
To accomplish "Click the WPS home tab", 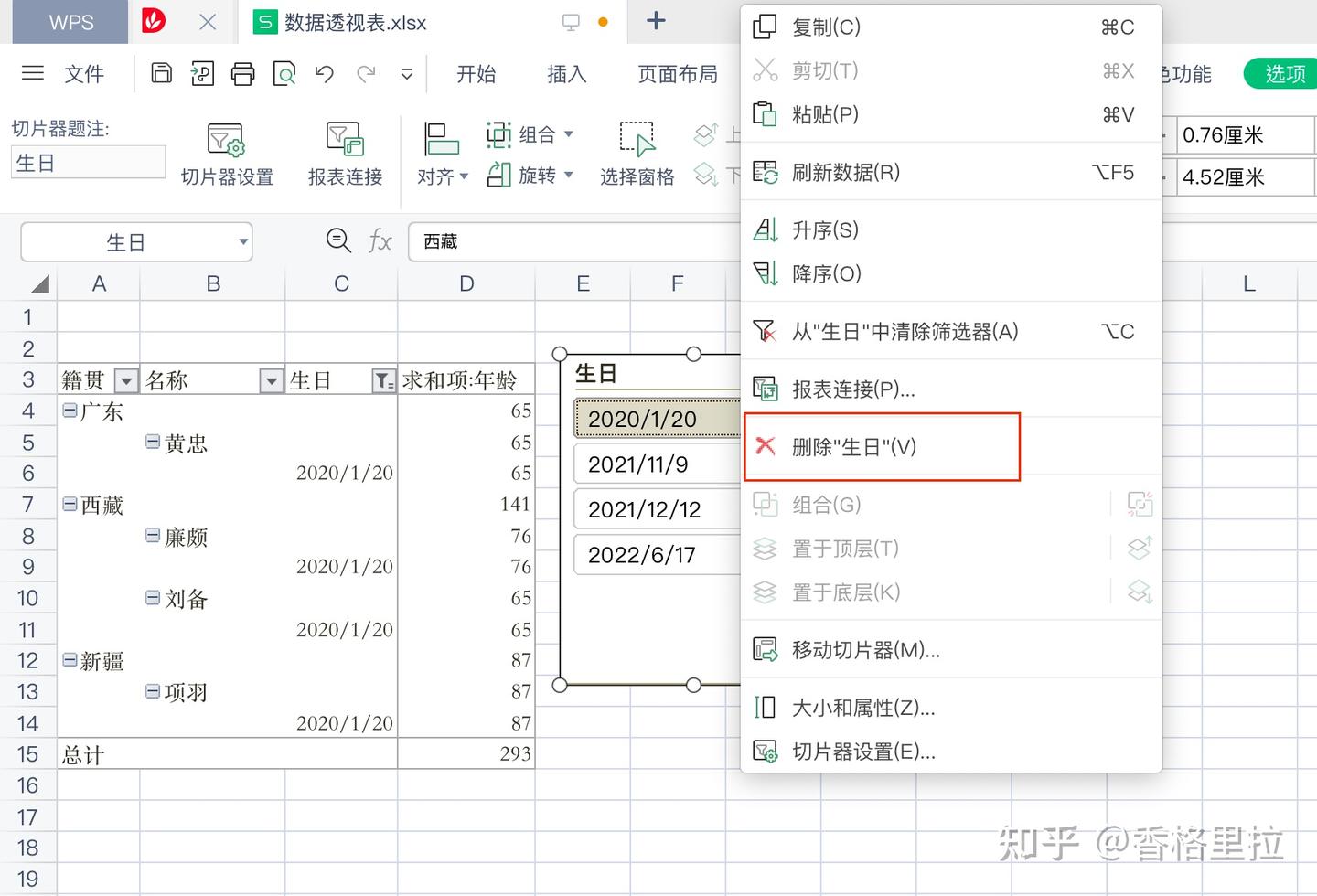I will tap(70, 22).
